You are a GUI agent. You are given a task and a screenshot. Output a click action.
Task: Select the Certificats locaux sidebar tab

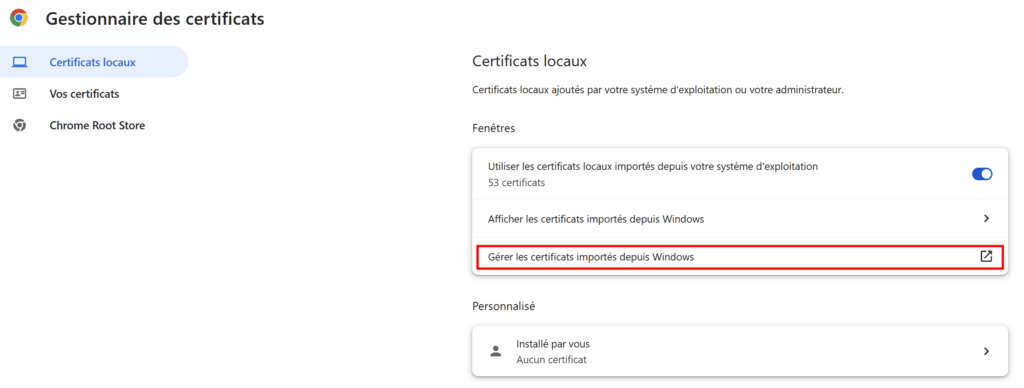94,62
